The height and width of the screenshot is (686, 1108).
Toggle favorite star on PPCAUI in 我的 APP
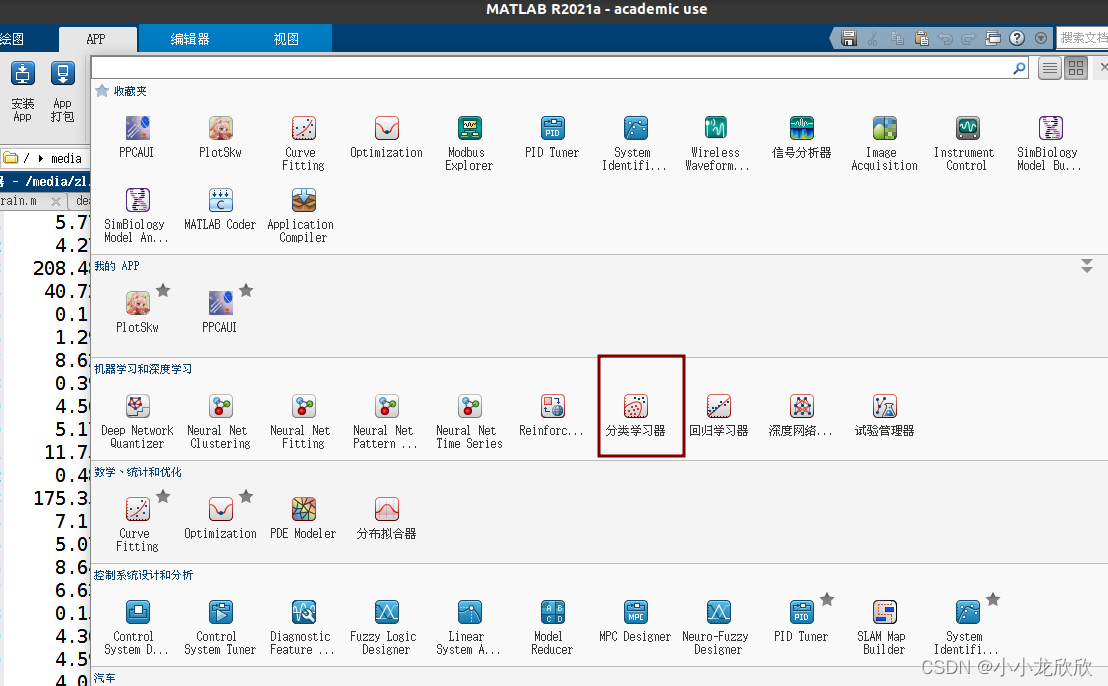pos(246,290)
